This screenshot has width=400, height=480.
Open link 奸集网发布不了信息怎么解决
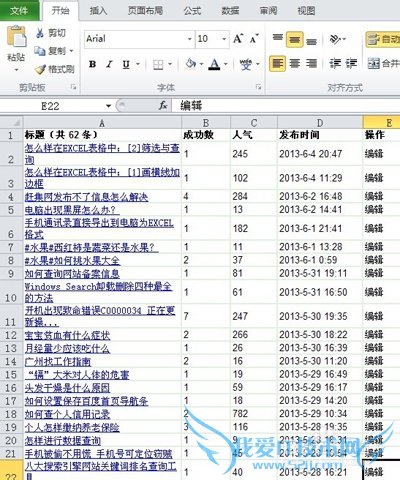point(86,197)
